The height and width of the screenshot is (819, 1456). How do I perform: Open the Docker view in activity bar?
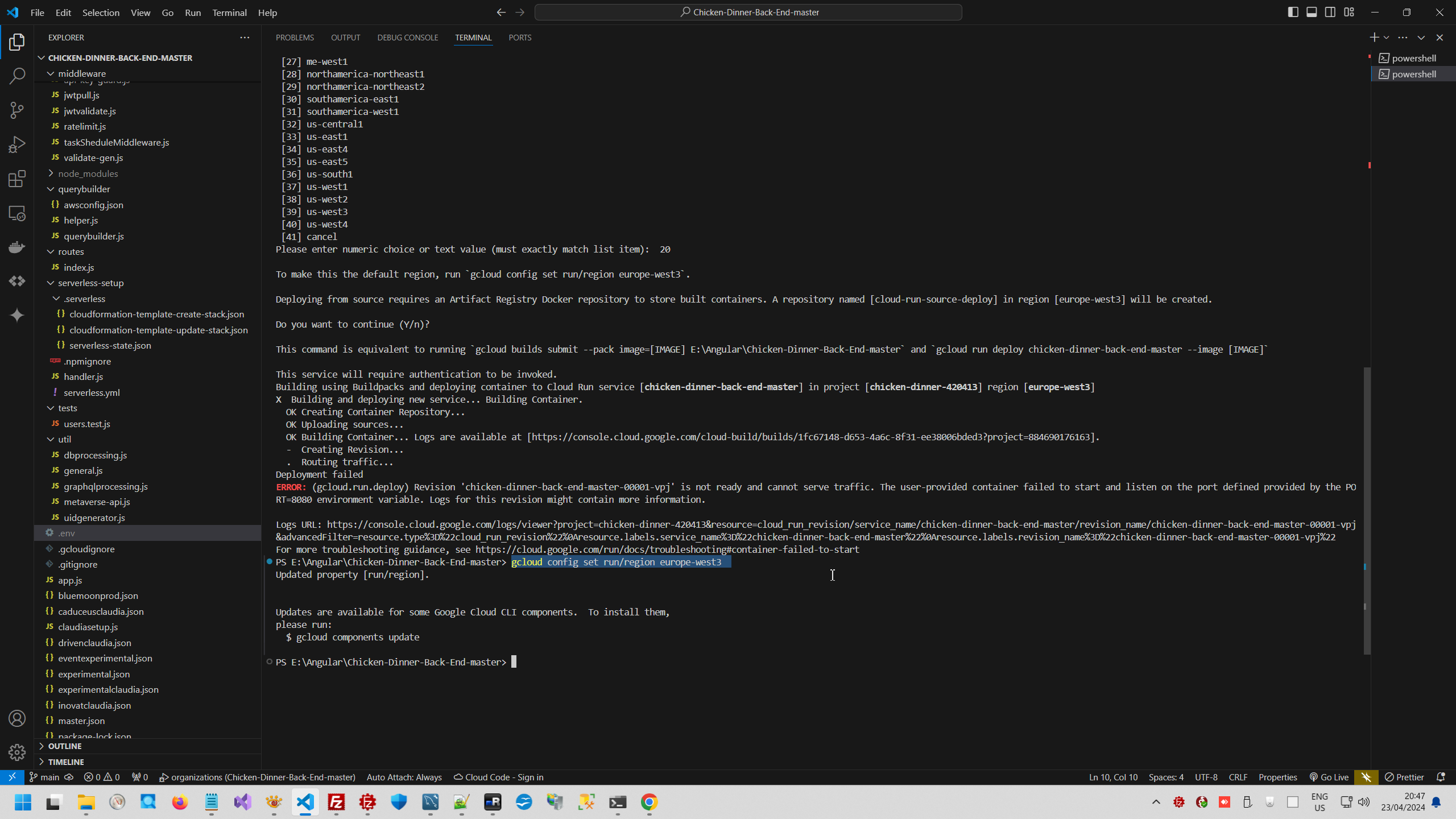[17, 247]
